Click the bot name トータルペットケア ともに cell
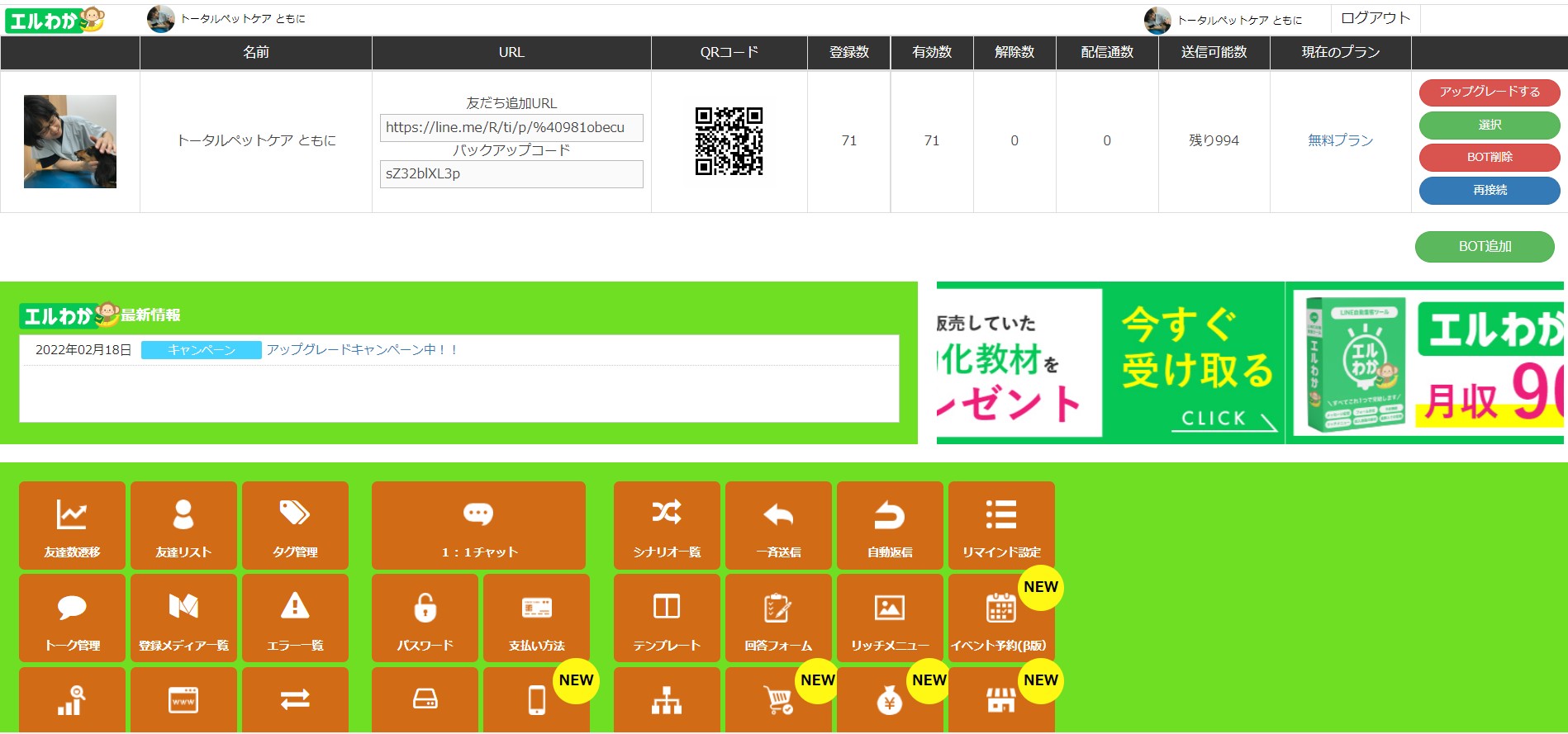This screenshot has height=734, width=1568. click(257, 140)
